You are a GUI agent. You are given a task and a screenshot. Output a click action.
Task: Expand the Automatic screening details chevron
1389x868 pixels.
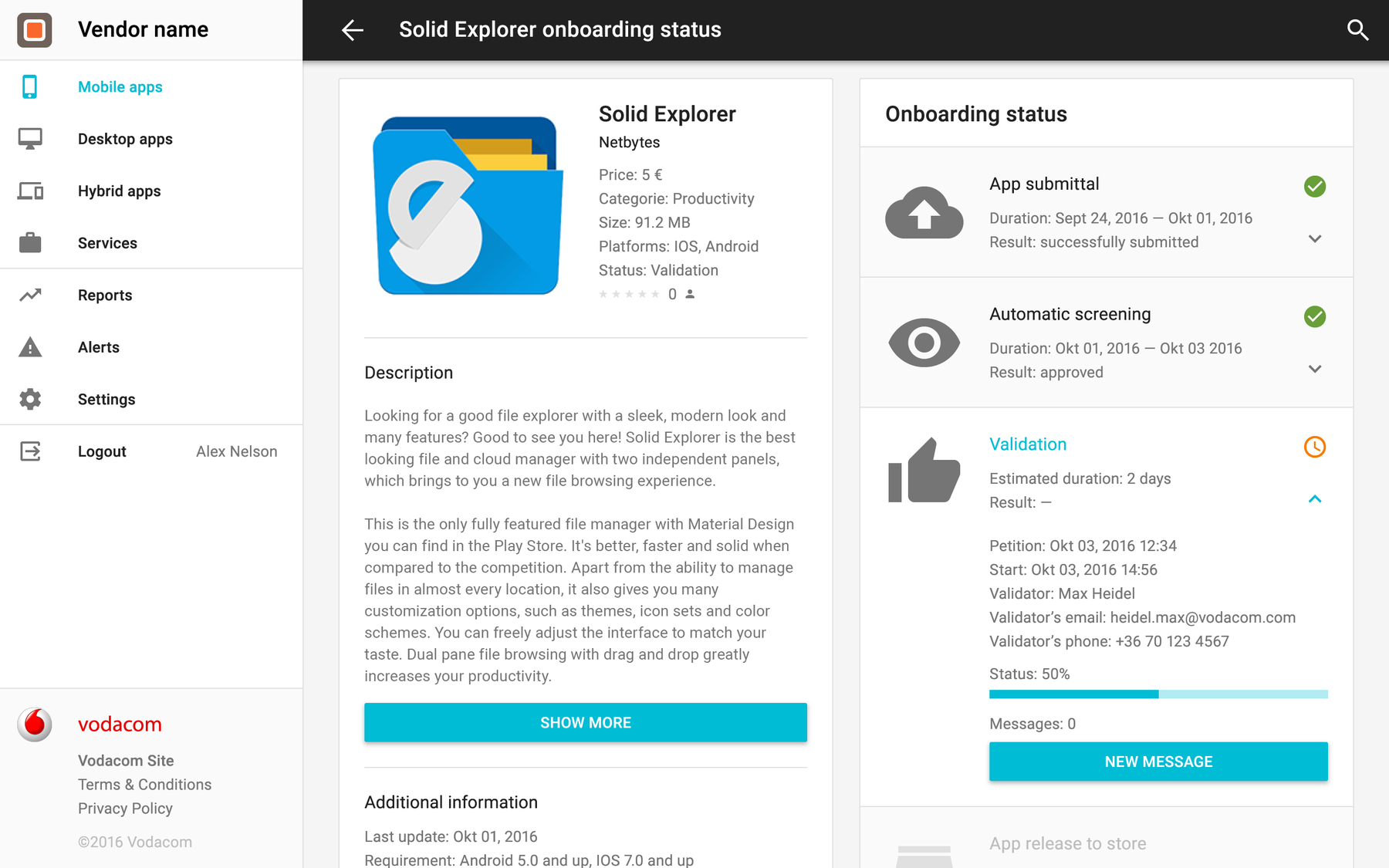coord(1315,370)
